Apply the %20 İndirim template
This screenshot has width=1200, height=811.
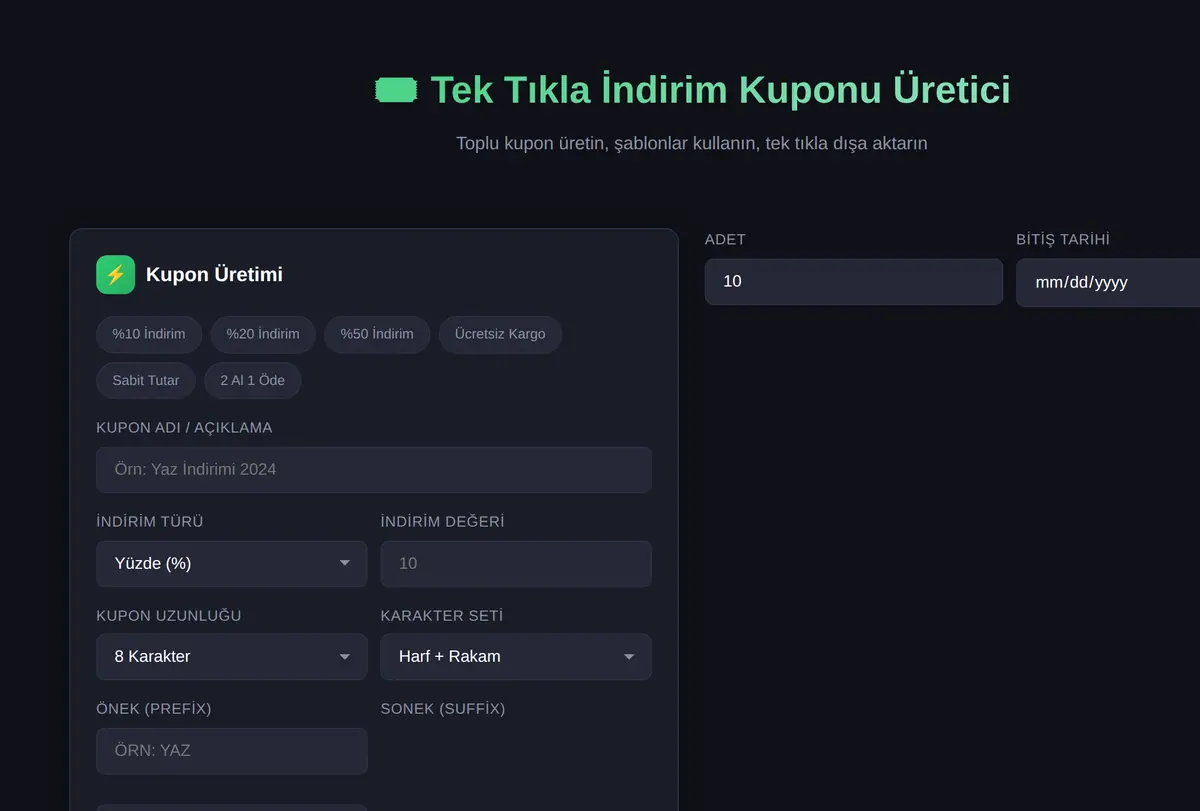263,334
